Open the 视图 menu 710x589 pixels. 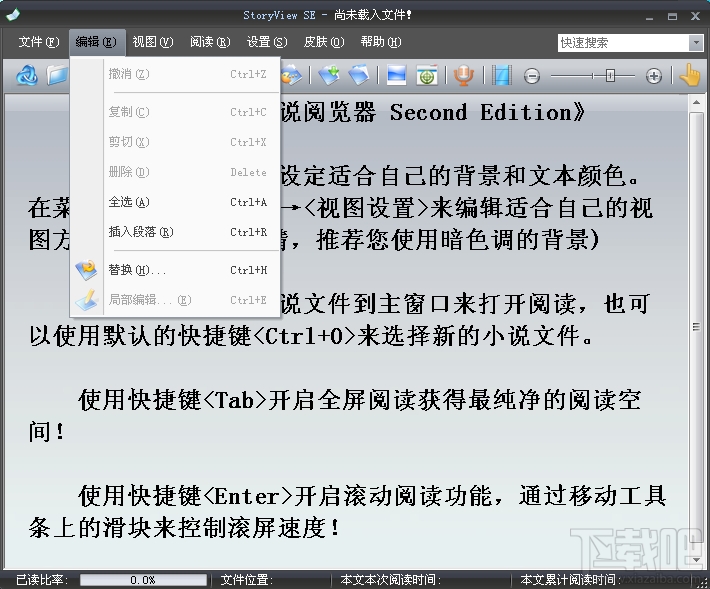(x=152, y=42)
